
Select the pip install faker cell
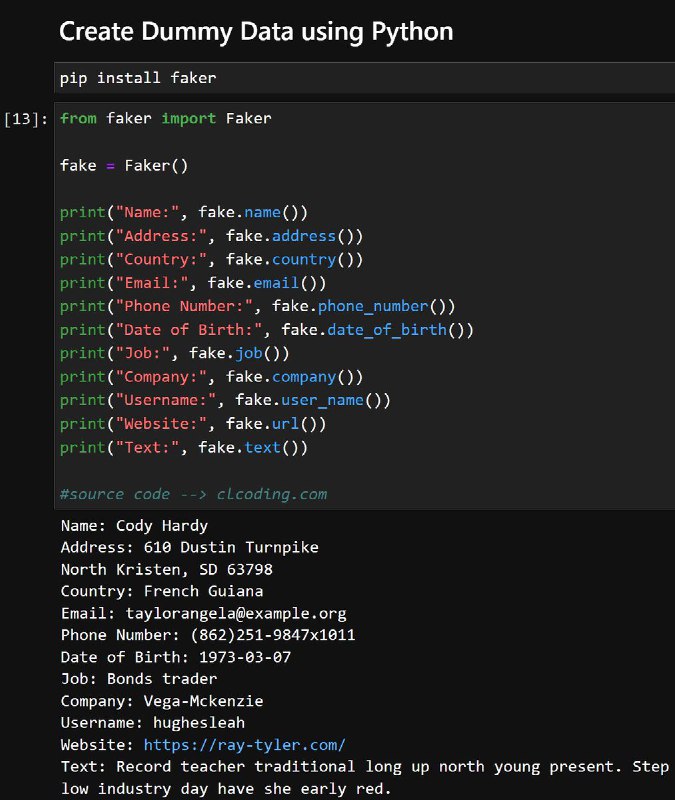point(364,78)
